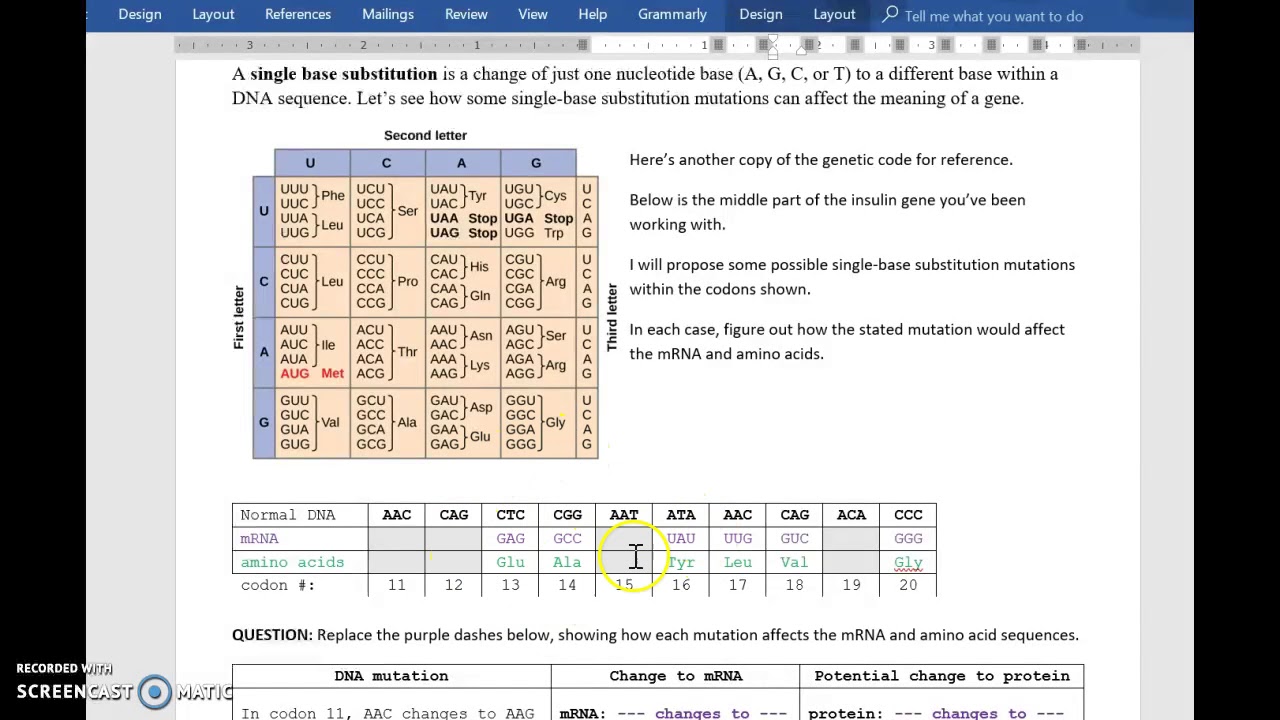
Task: Click codon number '20' cell
Action: click(x=908, y=585)
